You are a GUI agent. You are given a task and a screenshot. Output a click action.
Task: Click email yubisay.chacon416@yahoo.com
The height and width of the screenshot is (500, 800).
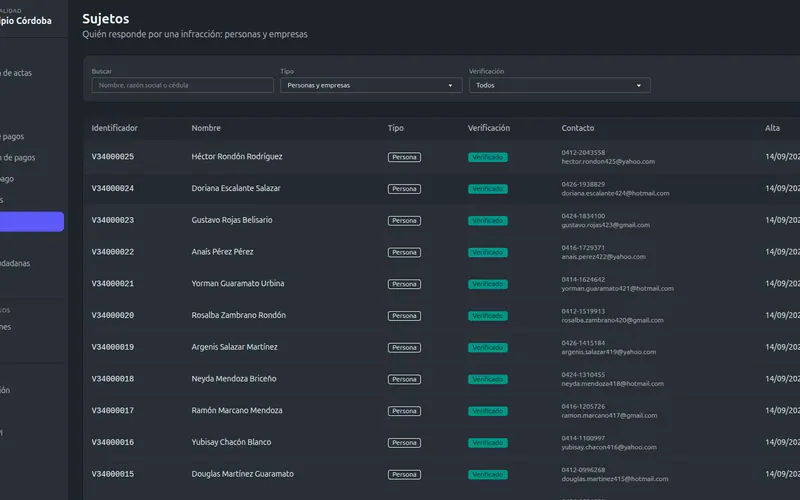[609, 447]
